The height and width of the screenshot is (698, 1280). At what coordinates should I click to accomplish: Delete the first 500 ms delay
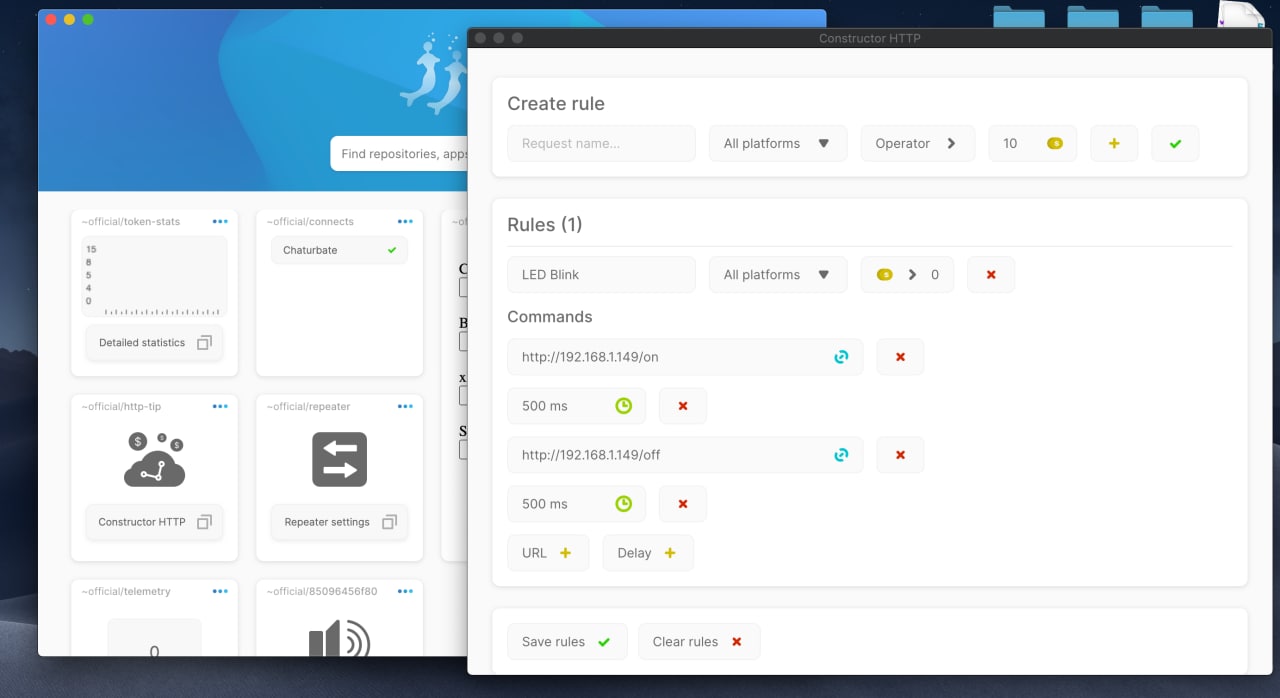tap(683, 405)
